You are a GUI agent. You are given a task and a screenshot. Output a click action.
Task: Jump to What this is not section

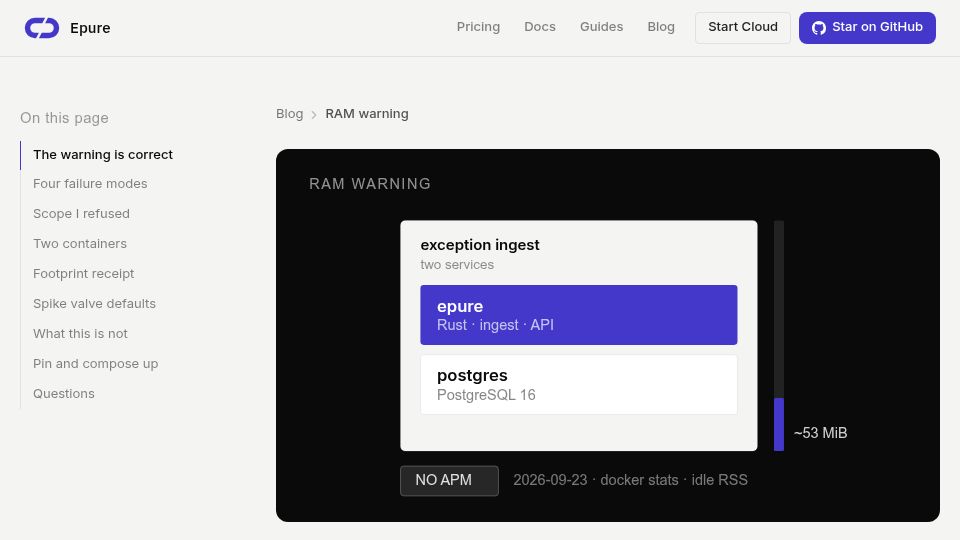click(80, 334)
